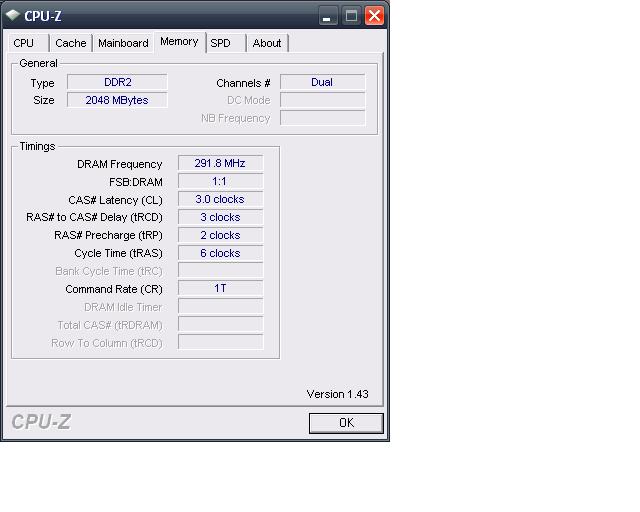Image resolution: width=640 pixels, height=512 pixels.
Task: Maximize the CPU-Z window
Action: tap(351, 16)
